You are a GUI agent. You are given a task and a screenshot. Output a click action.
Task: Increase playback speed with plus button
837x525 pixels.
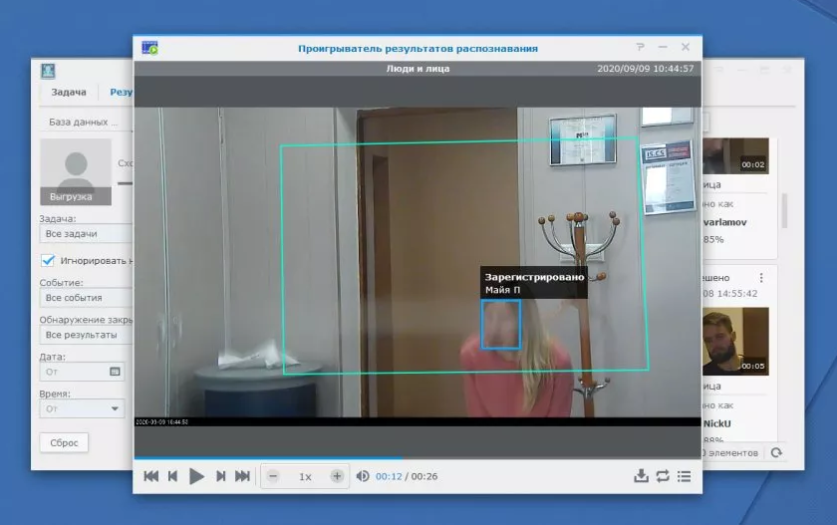pyautogui.click(x=337, y=476)
